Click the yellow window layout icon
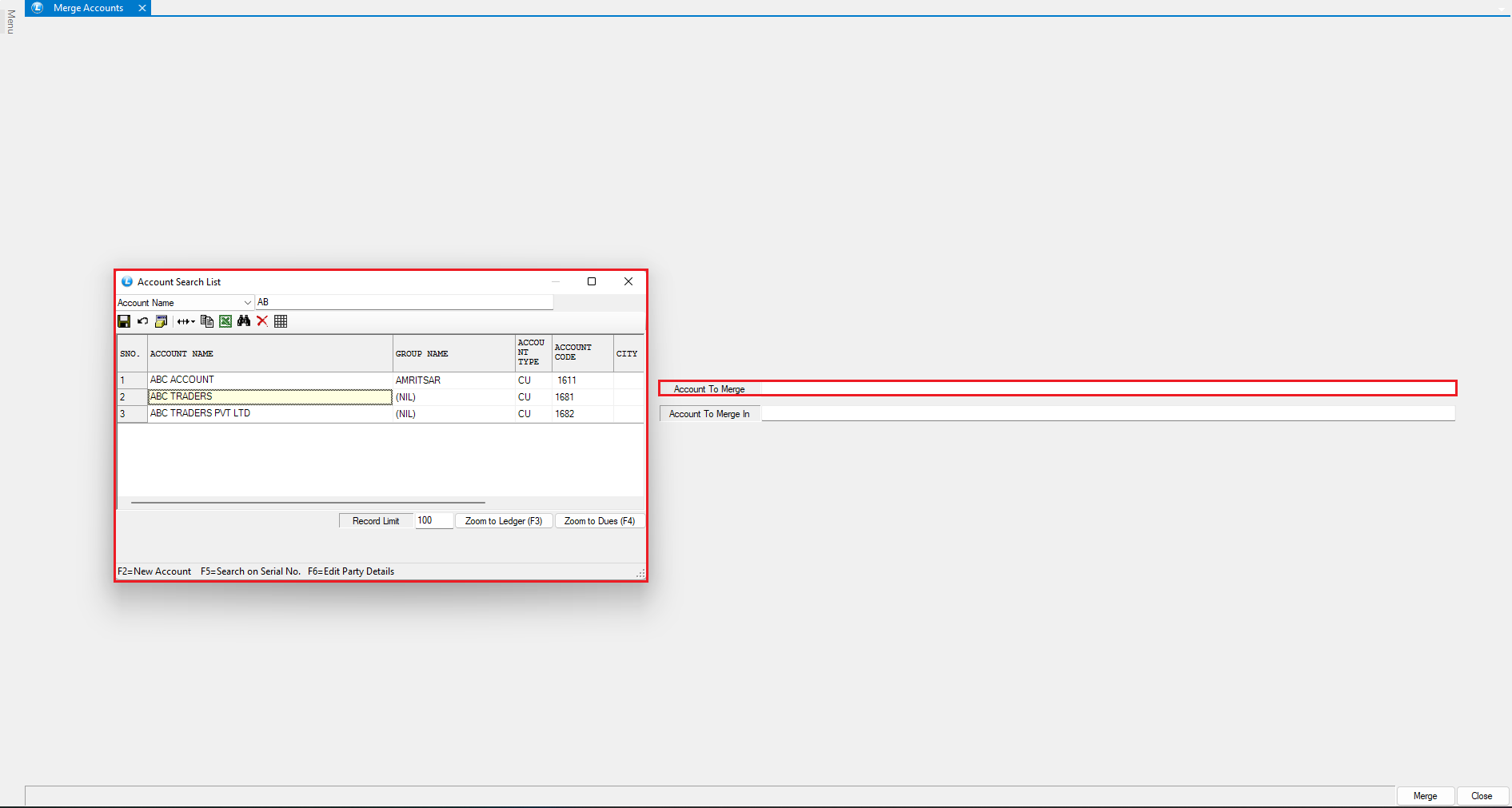The height and width of the screenshot is (808, 1512). [x=161, y=321]
